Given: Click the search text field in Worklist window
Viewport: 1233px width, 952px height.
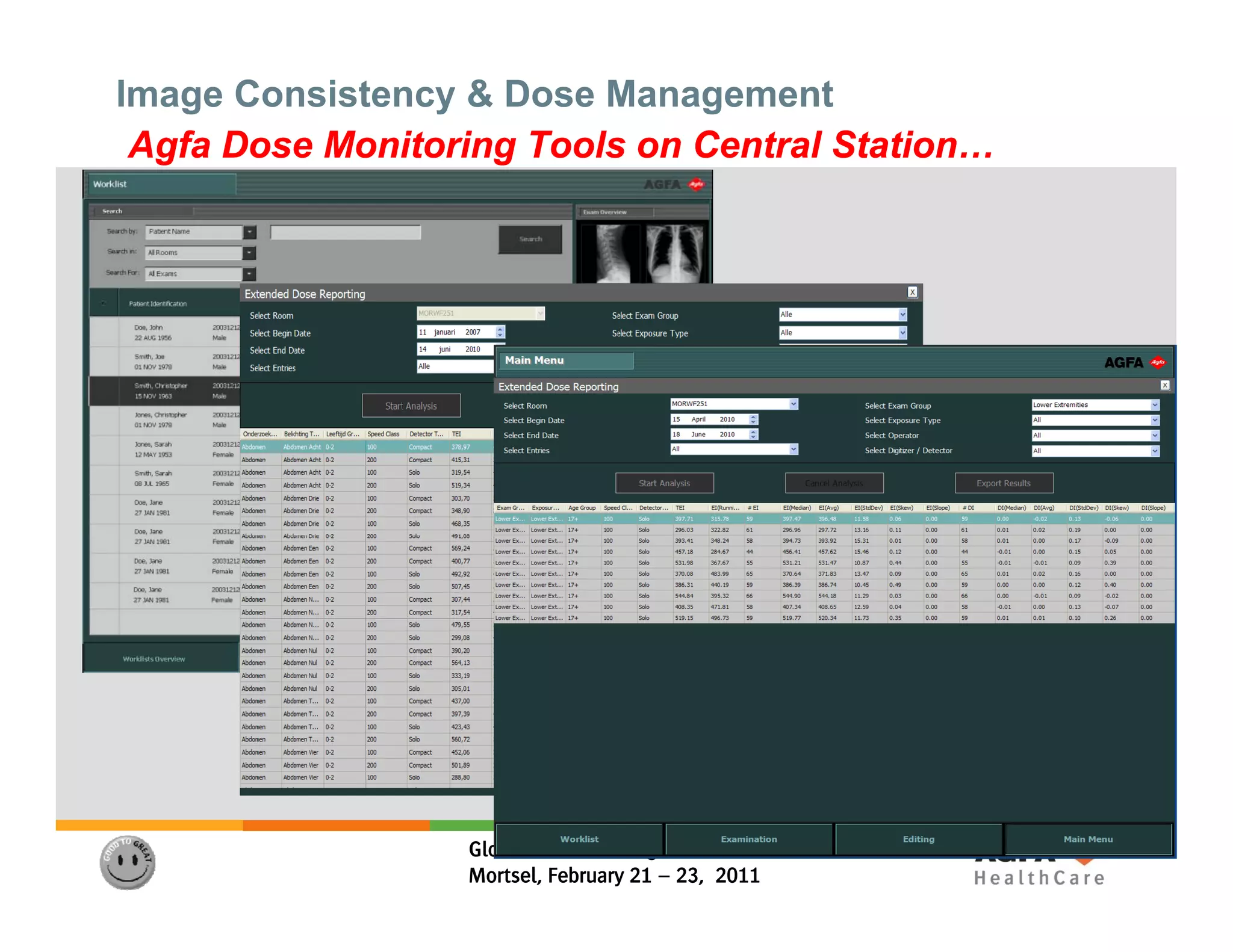Looking at the screenshot, I should pyautogui.click(x=346, y=232).
